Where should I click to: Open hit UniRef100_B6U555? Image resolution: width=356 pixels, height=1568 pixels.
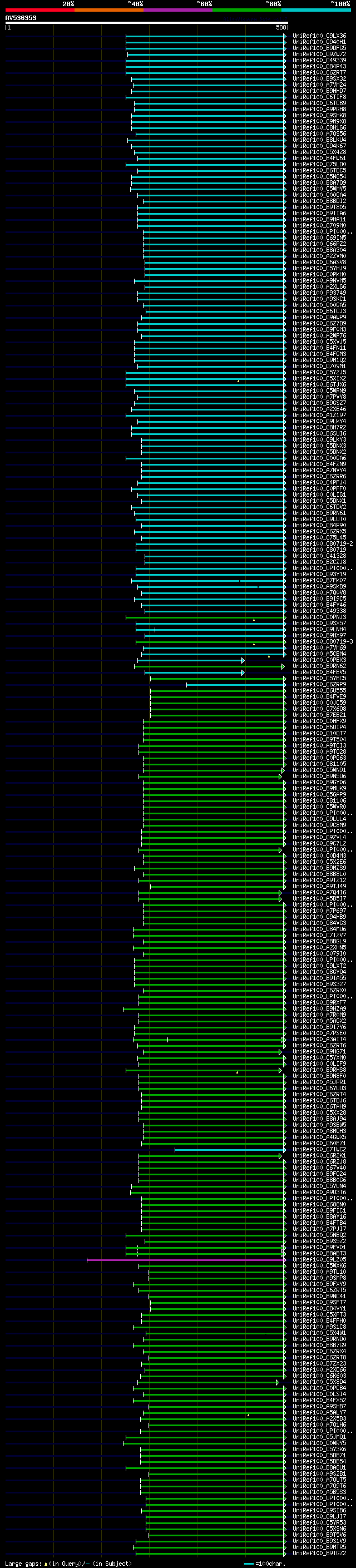tap(319, 691)
